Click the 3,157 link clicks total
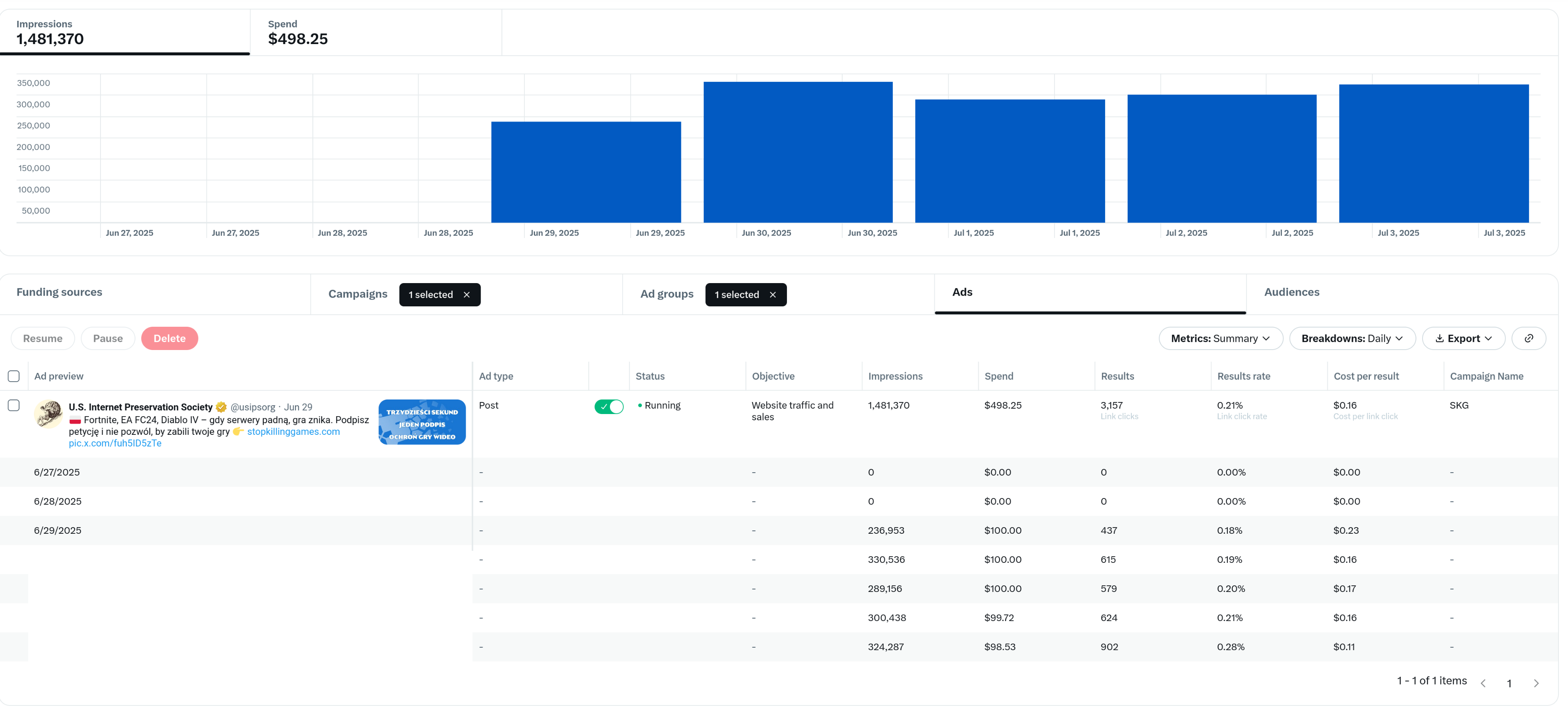The width and height of the screenshot is (1568, 715). [x=1111, y=406]
